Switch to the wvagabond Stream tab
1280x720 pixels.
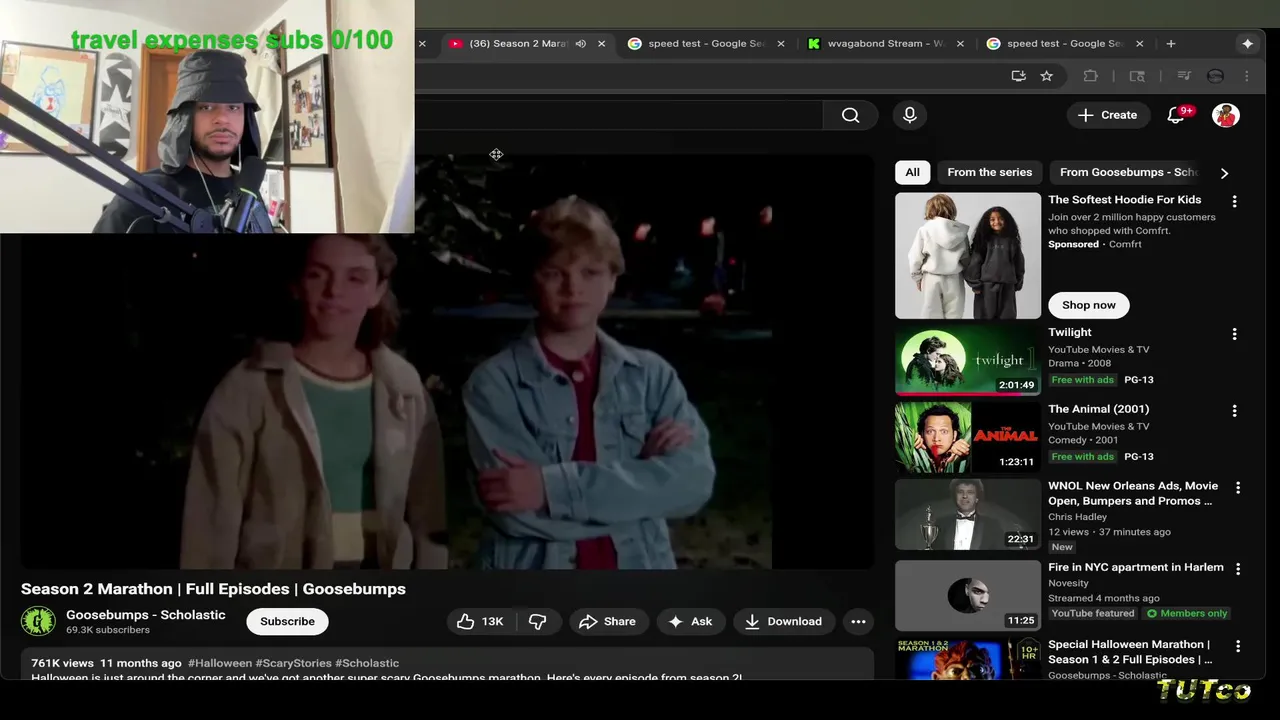click(x=885, y=44)
